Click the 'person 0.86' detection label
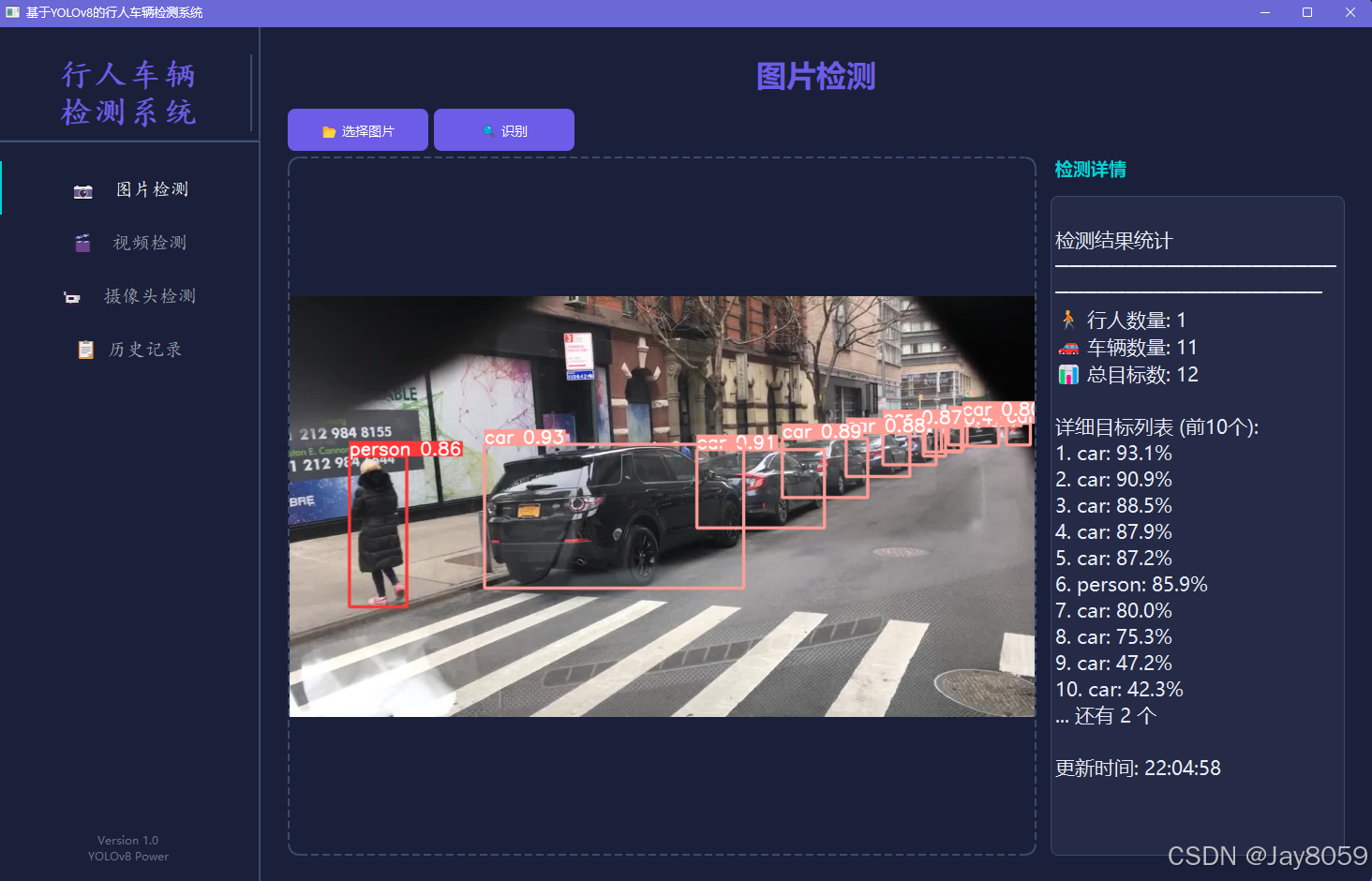 [406, 450]
